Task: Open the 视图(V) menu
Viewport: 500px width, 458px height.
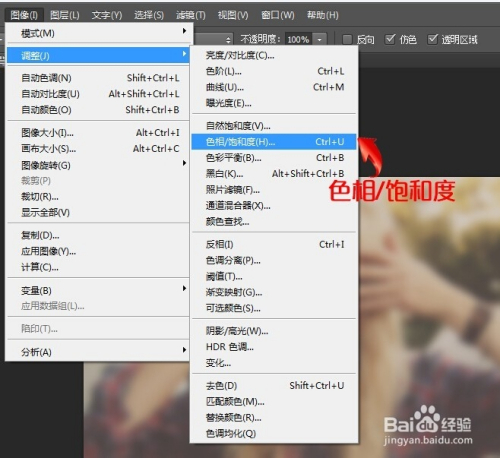Action: 233,15
